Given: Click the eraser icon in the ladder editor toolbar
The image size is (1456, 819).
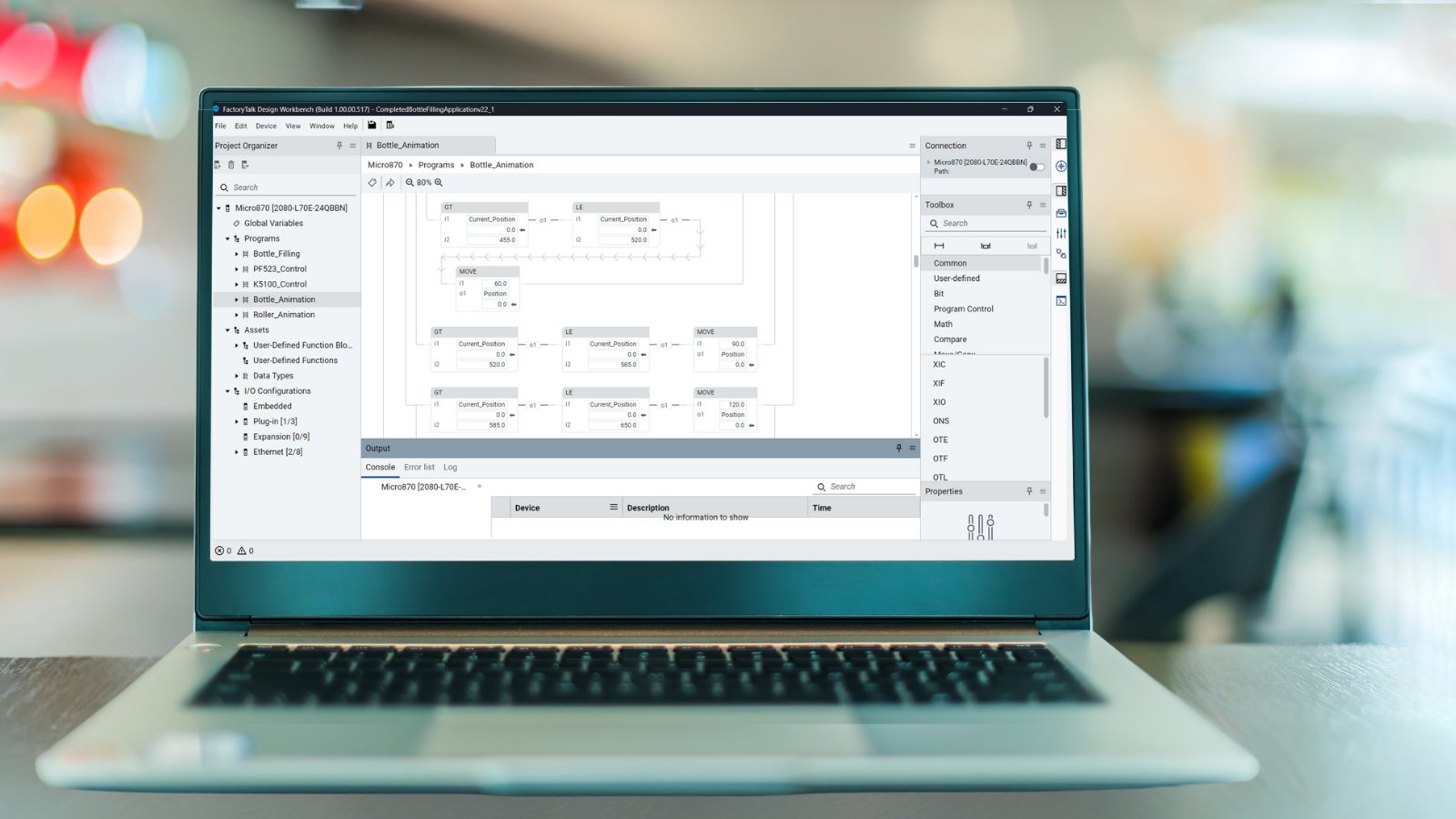Looking at the screenshot, I should click(372, 182).
